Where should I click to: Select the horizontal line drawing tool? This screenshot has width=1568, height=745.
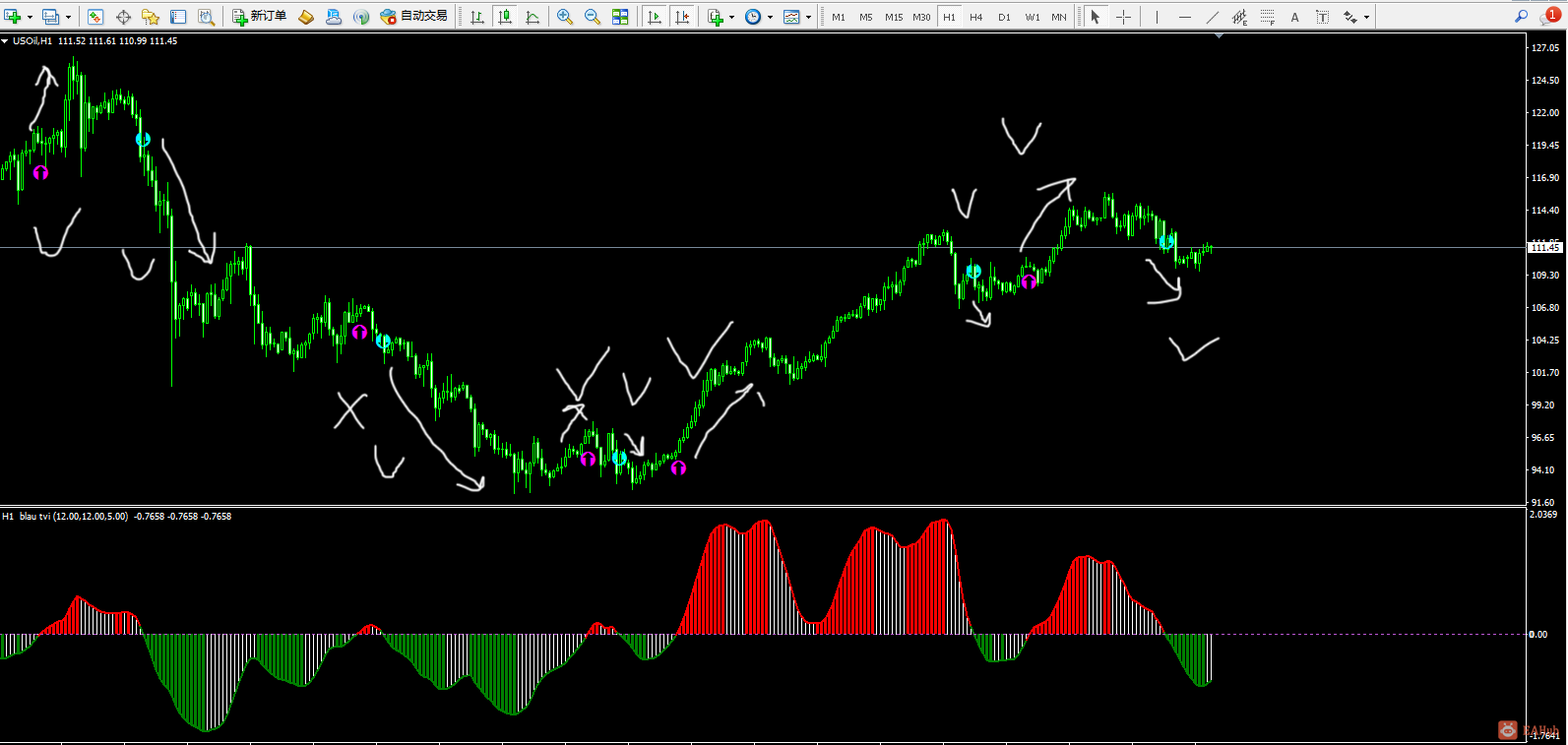click(1184, 17)
